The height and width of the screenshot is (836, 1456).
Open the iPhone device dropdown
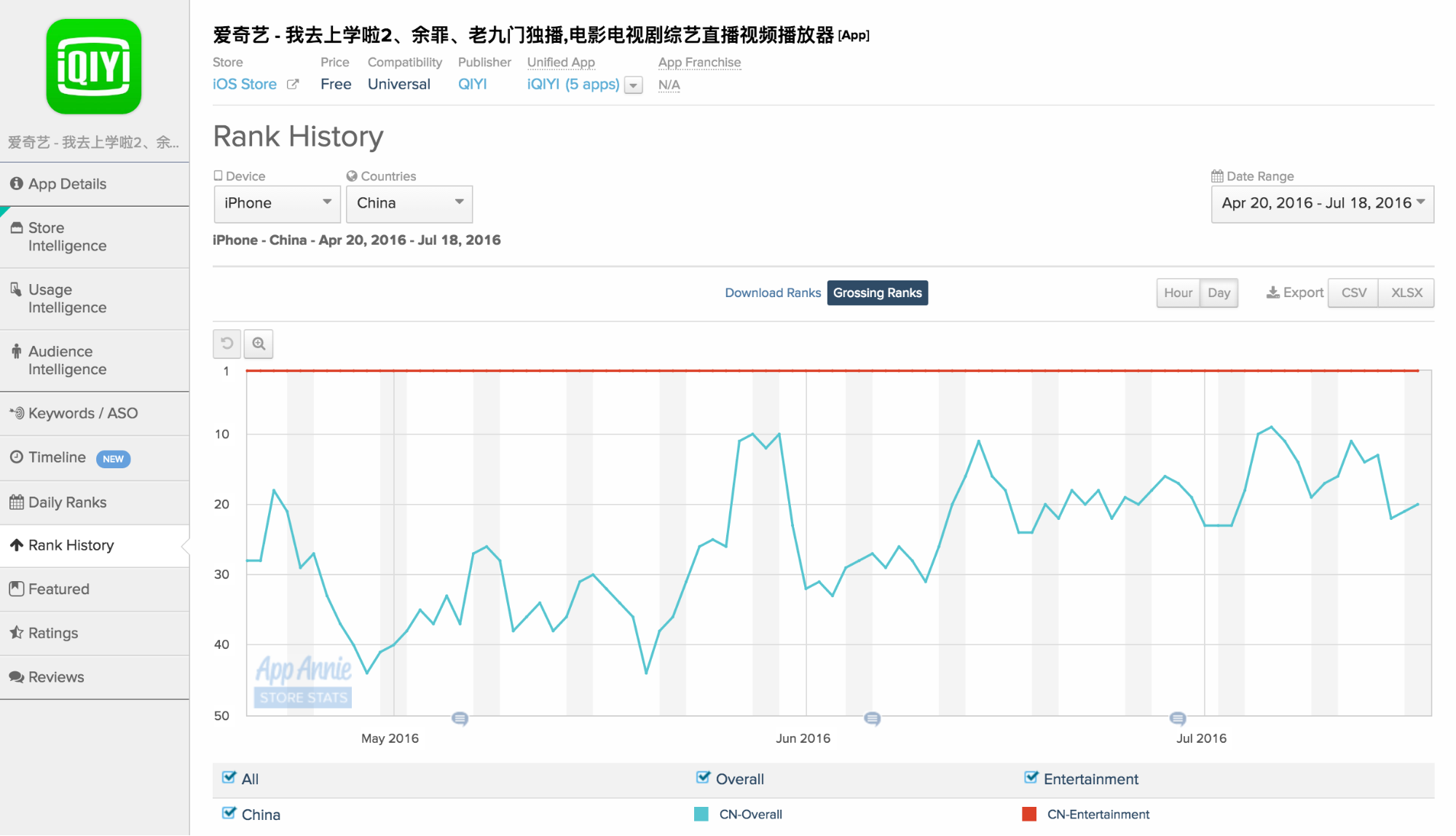277,203
